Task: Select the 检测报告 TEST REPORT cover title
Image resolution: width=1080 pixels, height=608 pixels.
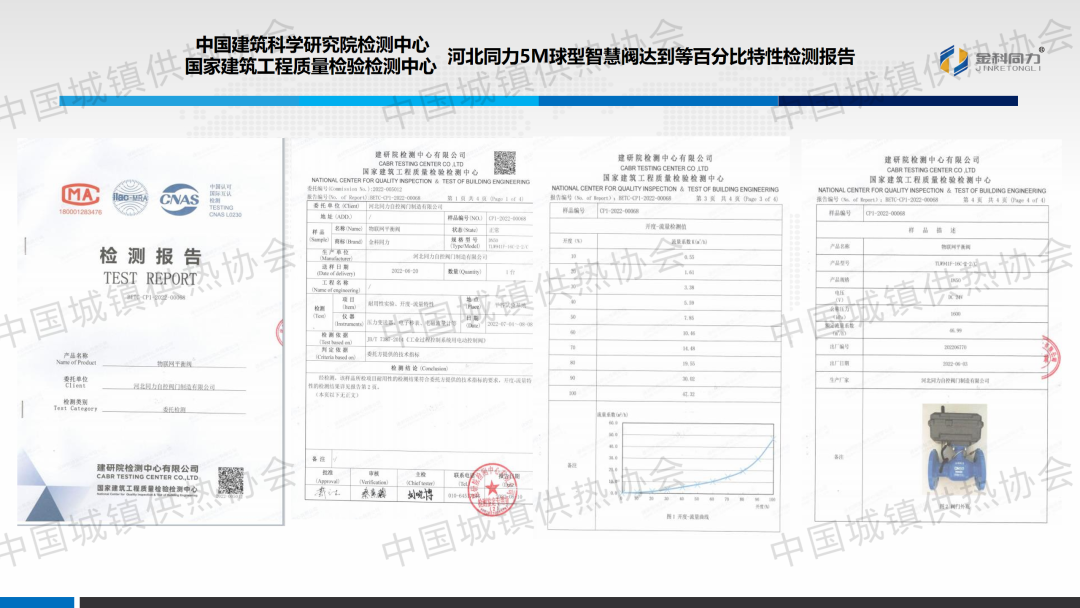Action: click(150, 266)
